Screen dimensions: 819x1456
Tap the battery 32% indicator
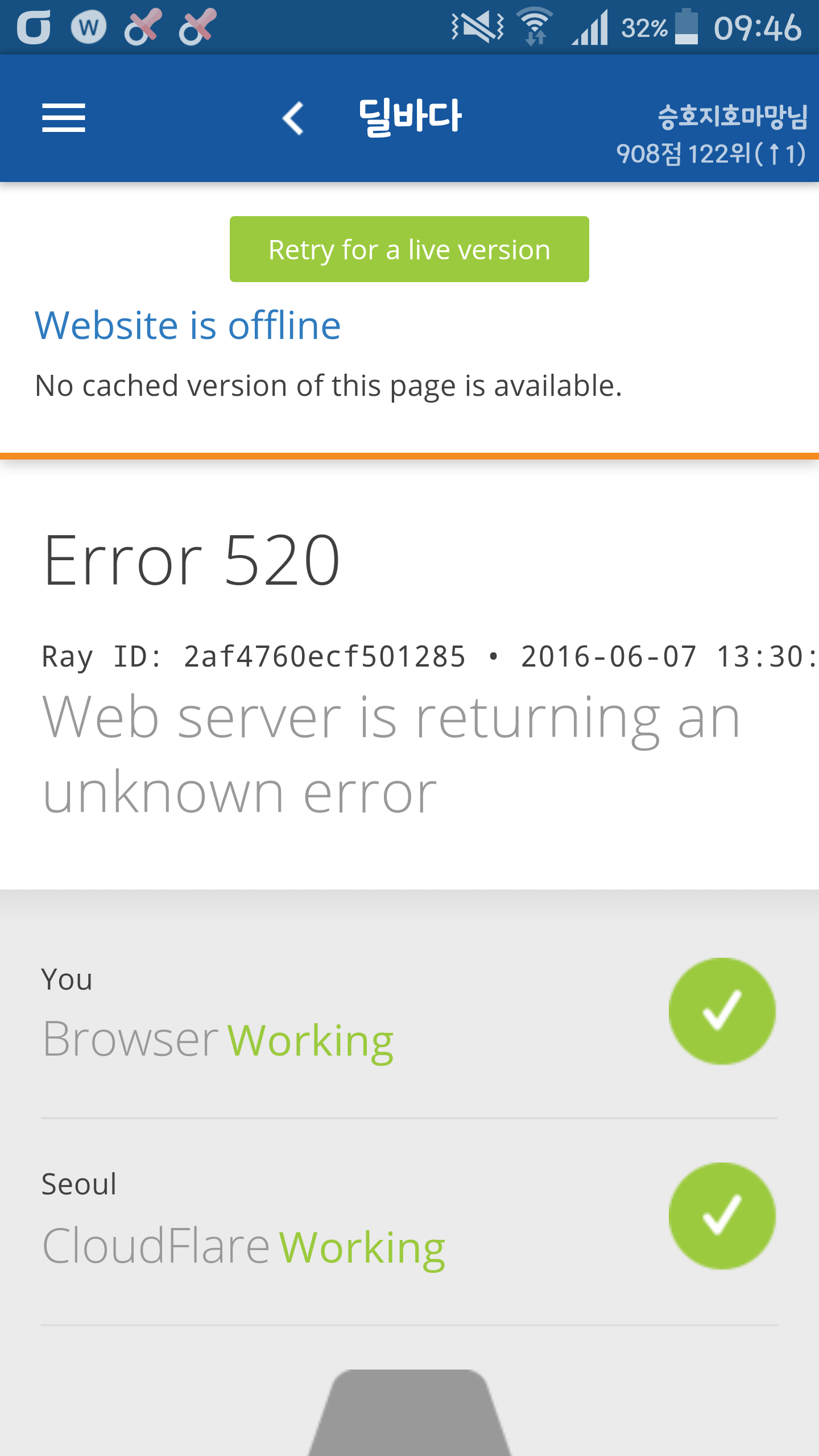660,27
